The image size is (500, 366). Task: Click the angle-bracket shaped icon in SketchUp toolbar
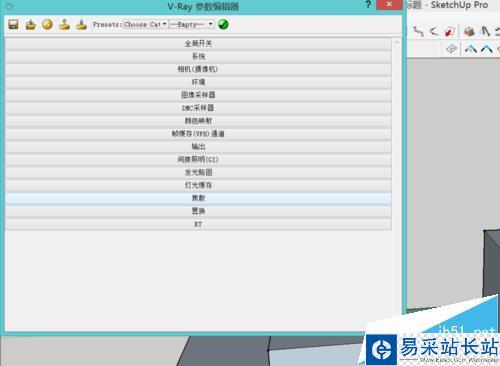click(434, 31)
